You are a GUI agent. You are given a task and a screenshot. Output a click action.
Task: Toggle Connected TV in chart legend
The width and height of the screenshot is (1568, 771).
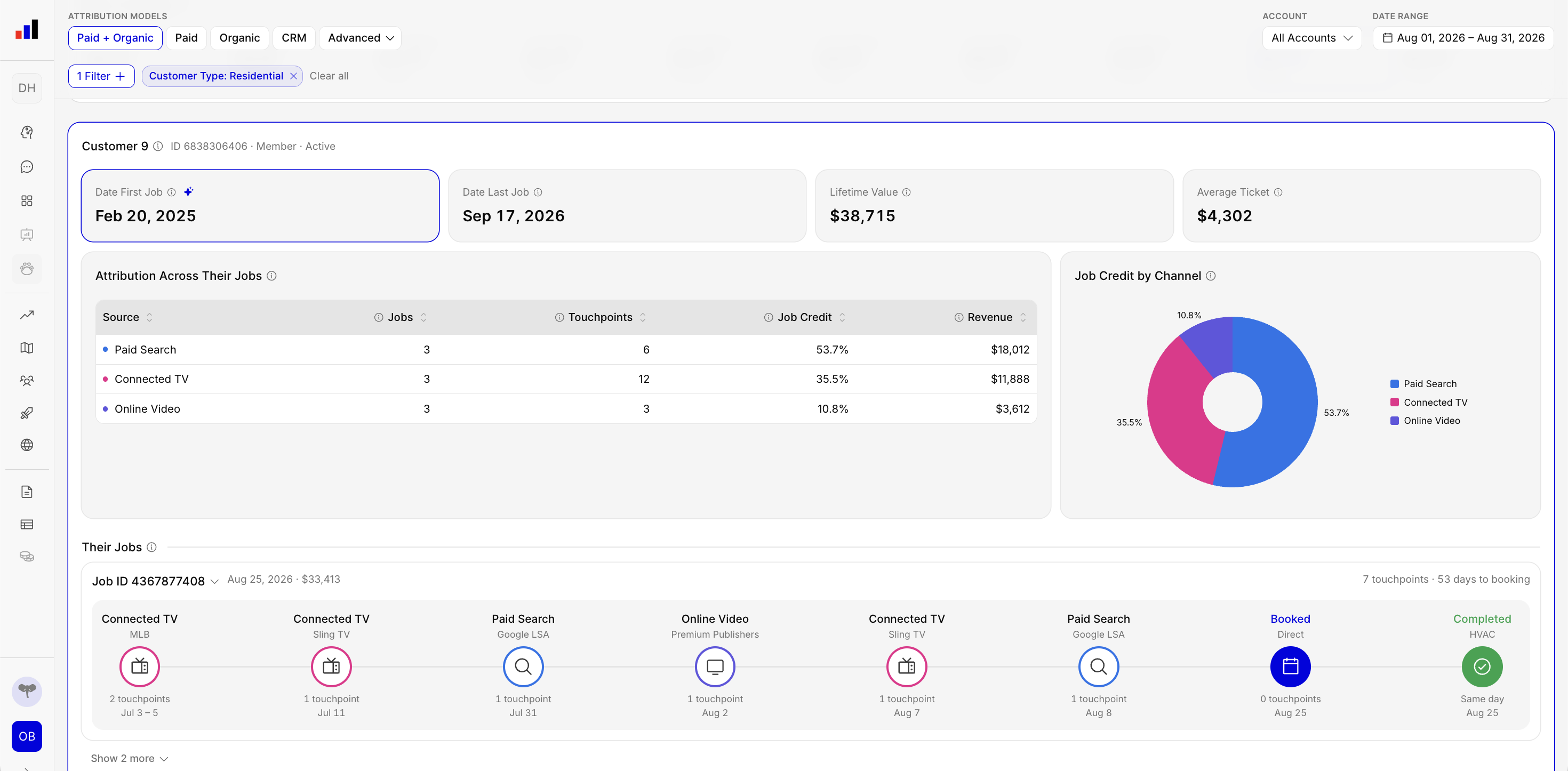(1429, 403)
